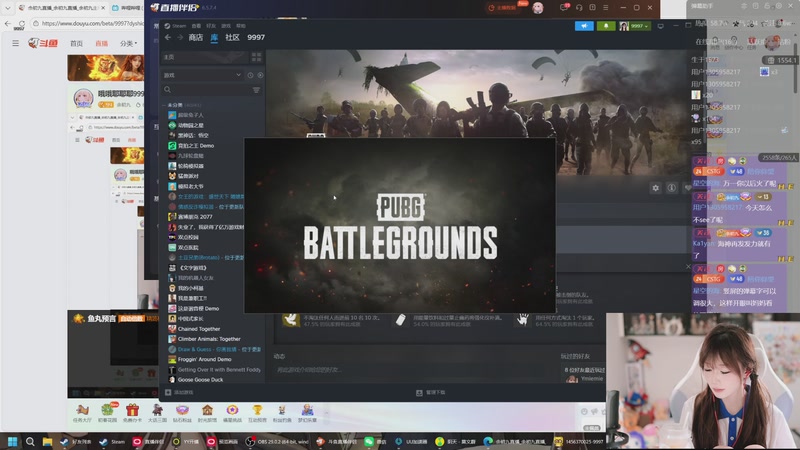Switch library to grid collections view

coord(256,57)
